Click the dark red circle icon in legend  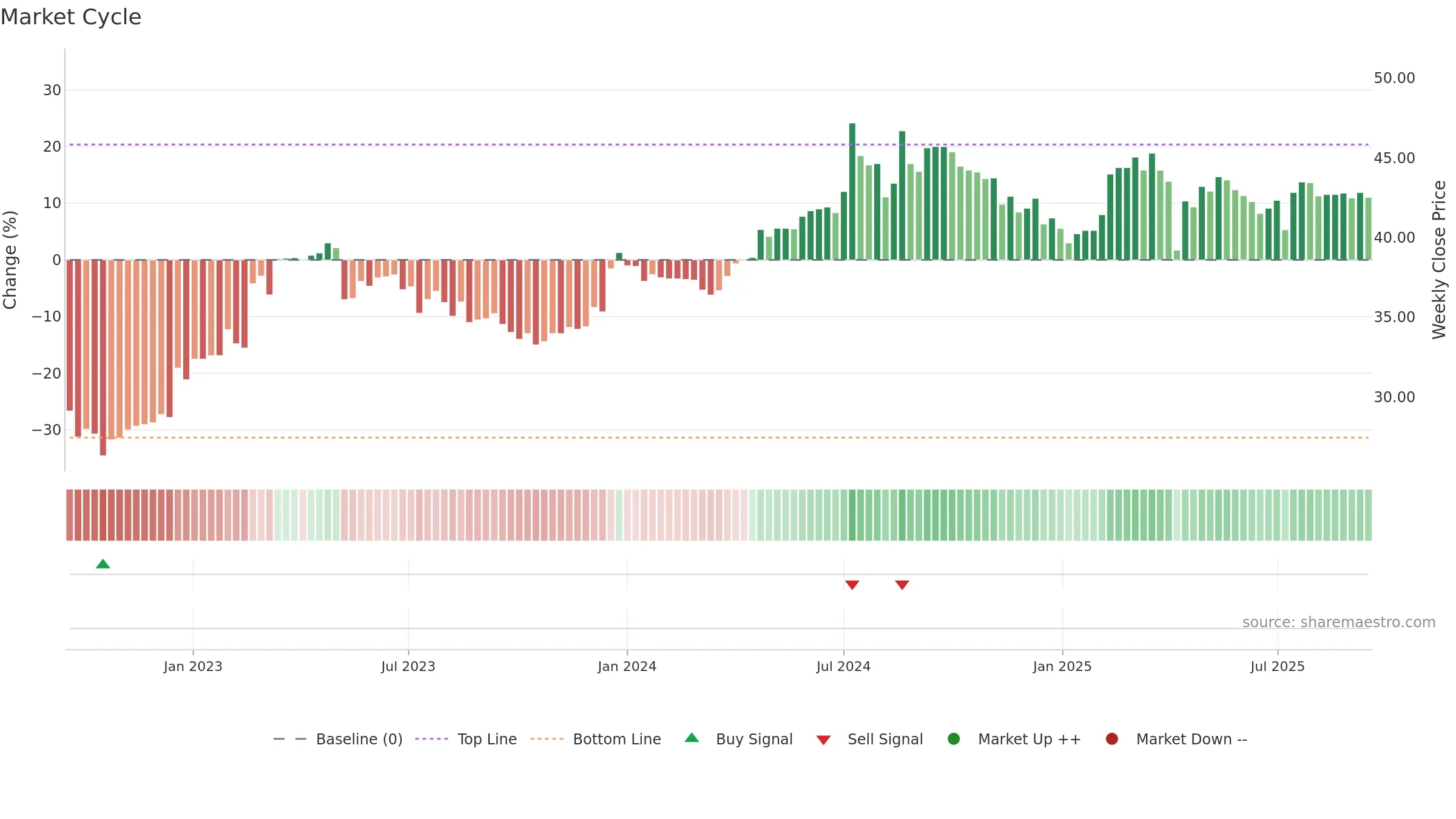pyautogui.click(x=1112, y=739)
